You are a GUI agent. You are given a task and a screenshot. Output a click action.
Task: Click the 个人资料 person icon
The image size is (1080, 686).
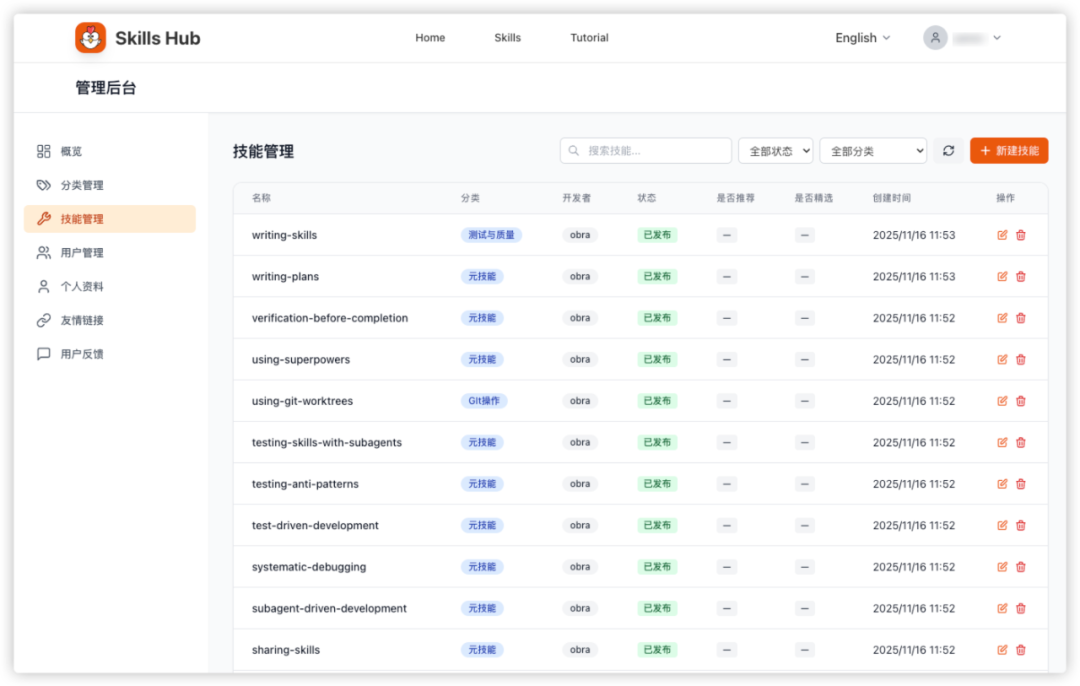pos(42,286)
